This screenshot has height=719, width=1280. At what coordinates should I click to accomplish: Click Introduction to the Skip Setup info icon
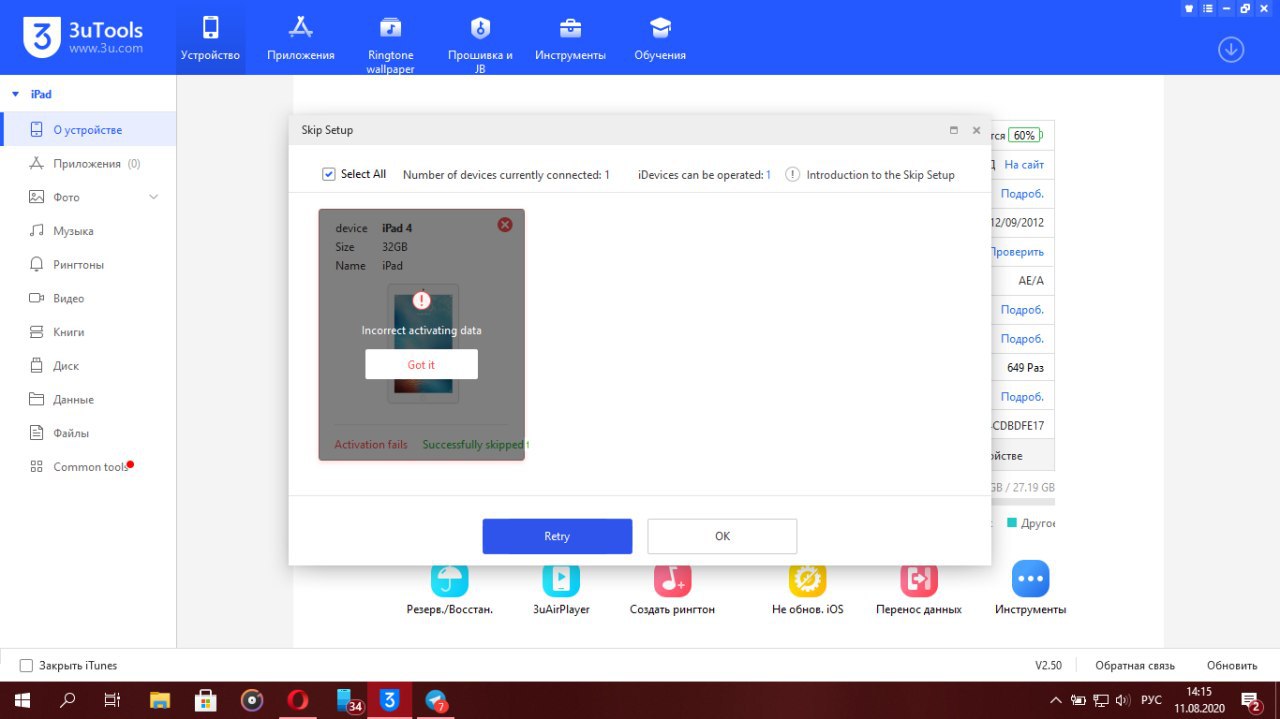pyautogui.click(x=792, y=174)
